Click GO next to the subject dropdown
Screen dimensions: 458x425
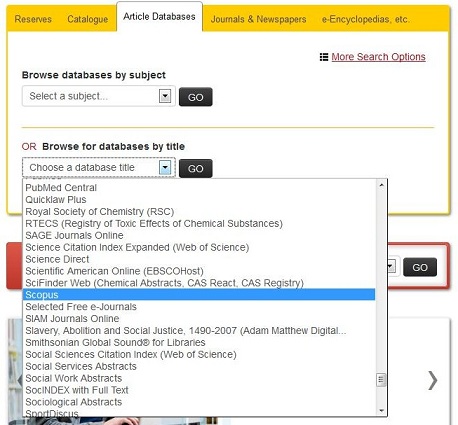(x=195, y=97)
